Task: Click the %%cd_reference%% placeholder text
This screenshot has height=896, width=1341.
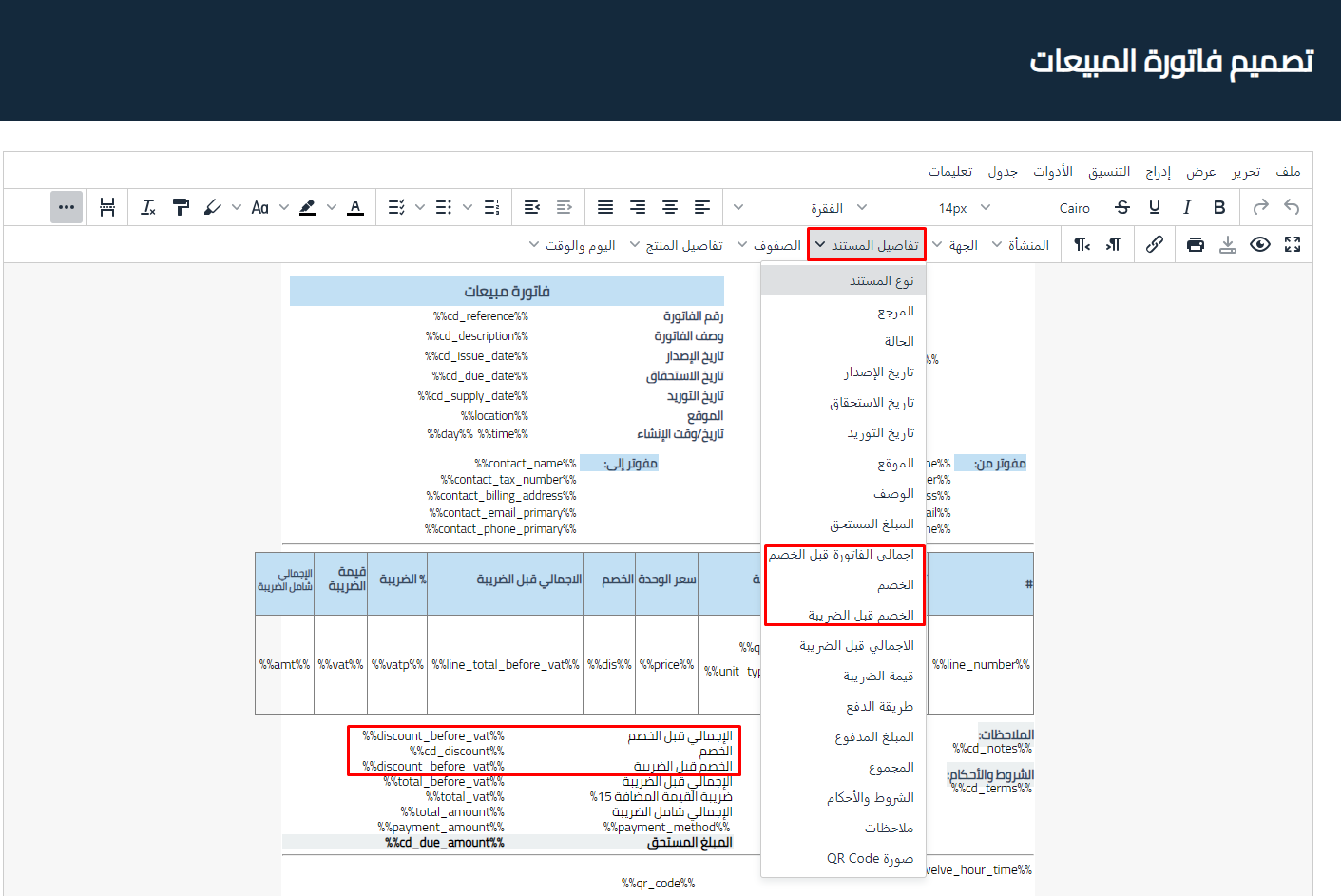Action: coord(481,316)
